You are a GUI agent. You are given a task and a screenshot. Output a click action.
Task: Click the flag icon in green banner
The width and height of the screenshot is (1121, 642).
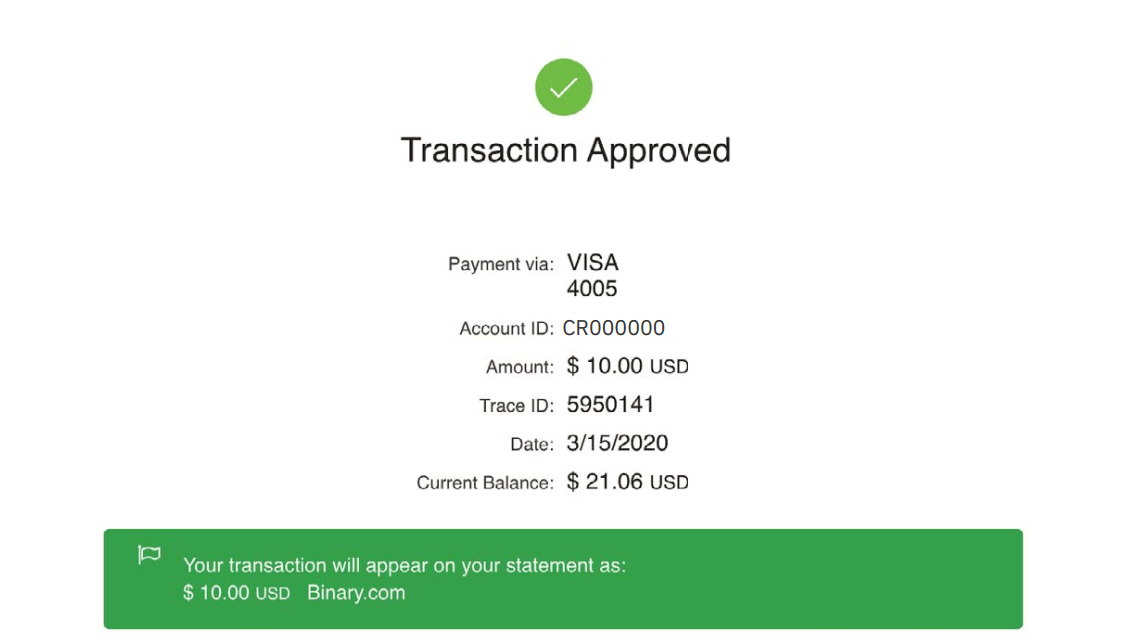[x=149, y=555]
